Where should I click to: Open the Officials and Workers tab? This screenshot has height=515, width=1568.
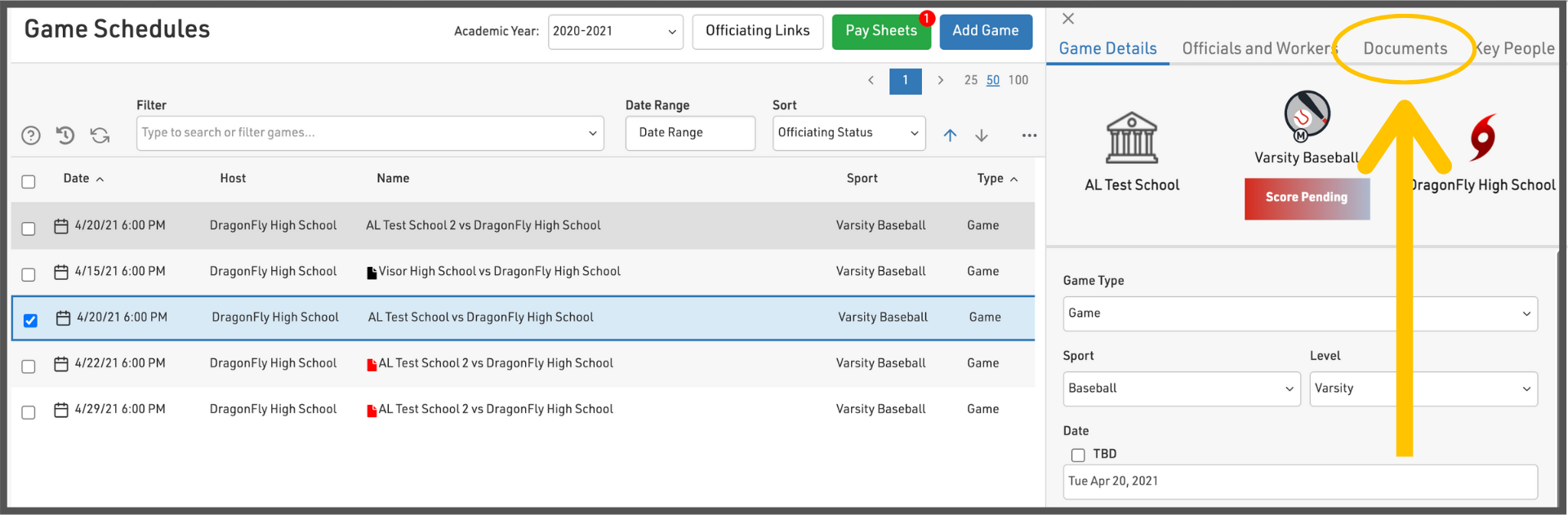point(1258,49)
